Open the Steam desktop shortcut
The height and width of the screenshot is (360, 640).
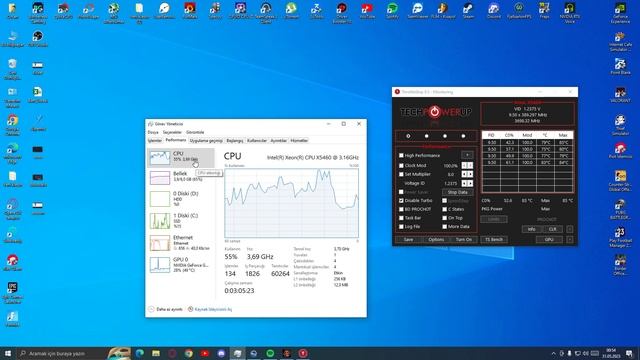pyautogui.click(x=468, y=11)
